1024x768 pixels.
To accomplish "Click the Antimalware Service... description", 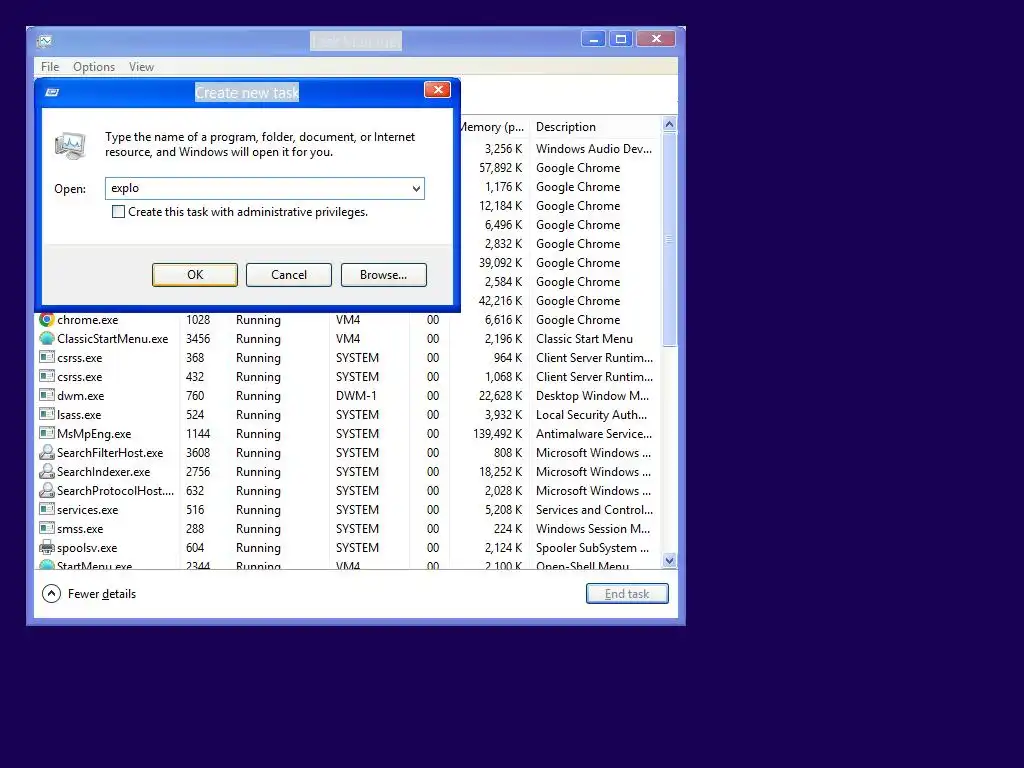I will 594,434.
